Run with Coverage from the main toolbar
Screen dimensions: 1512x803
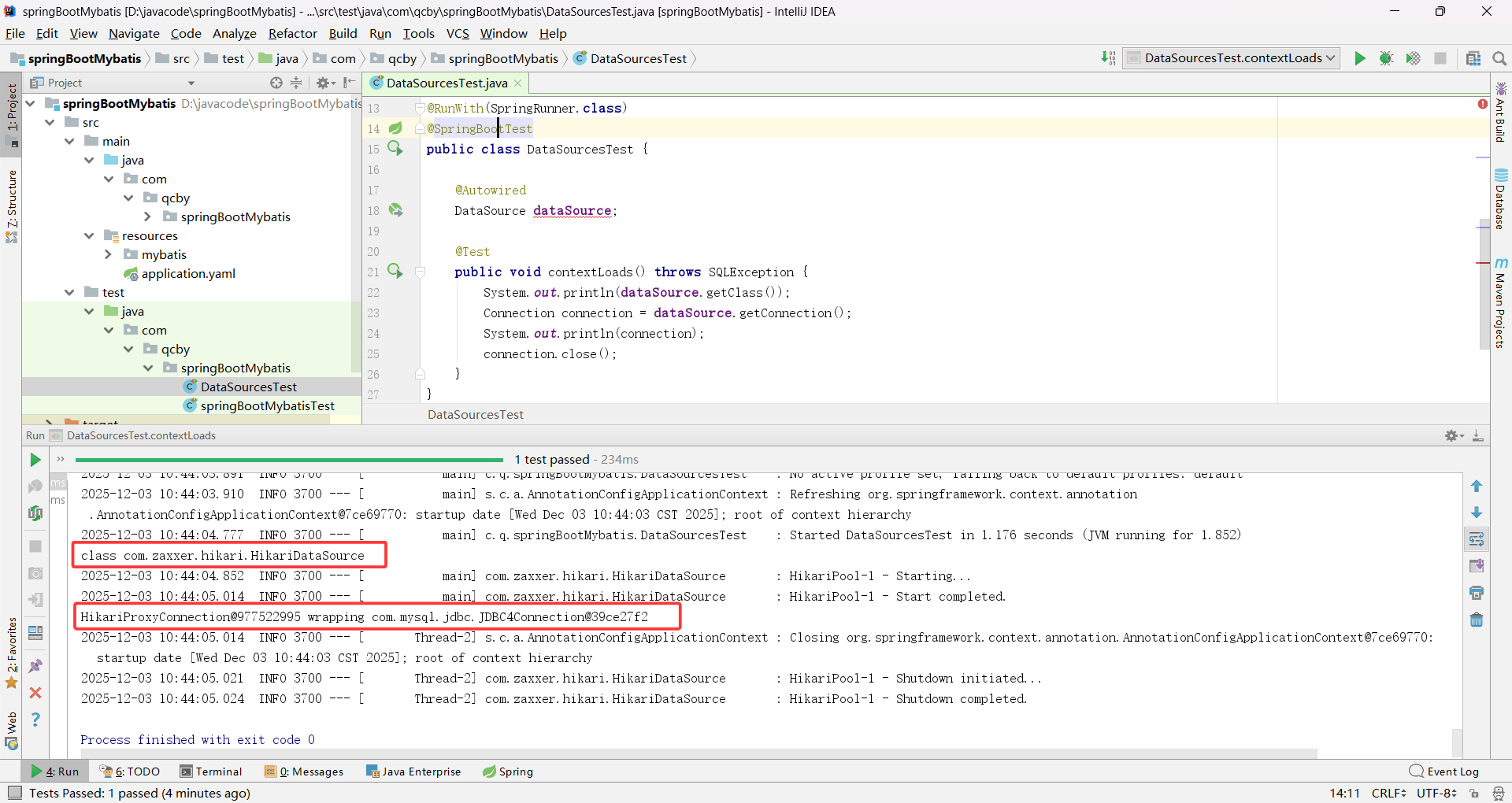coord(1414,58)
